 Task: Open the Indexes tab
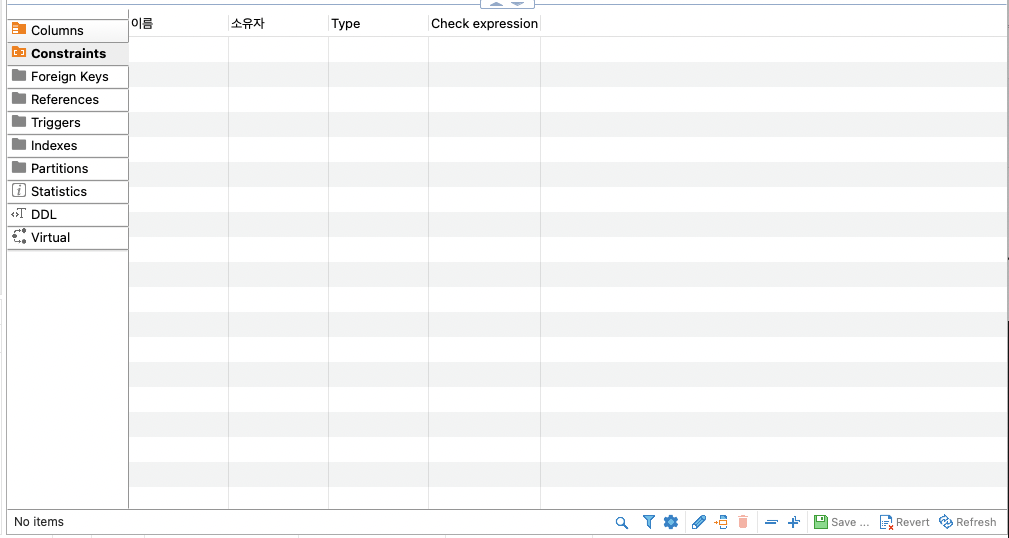(68, 145)
